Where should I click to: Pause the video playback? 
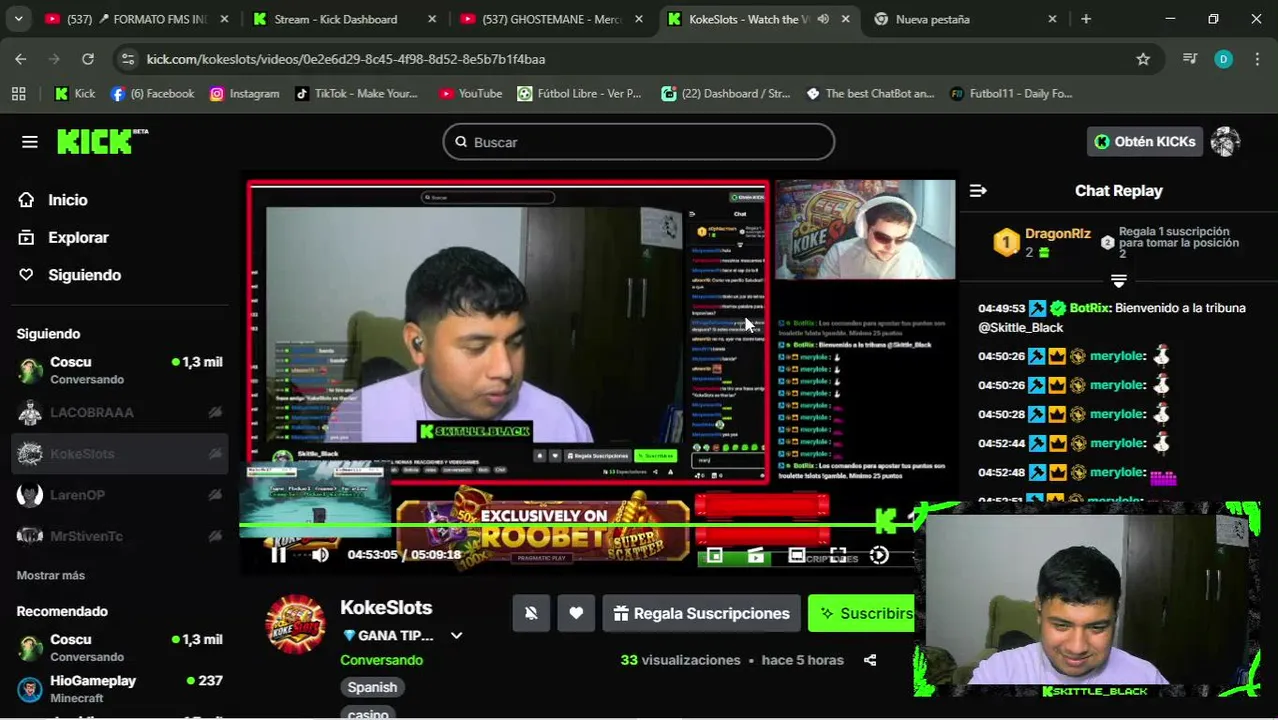pyautogui.click(x=278, y=555)
